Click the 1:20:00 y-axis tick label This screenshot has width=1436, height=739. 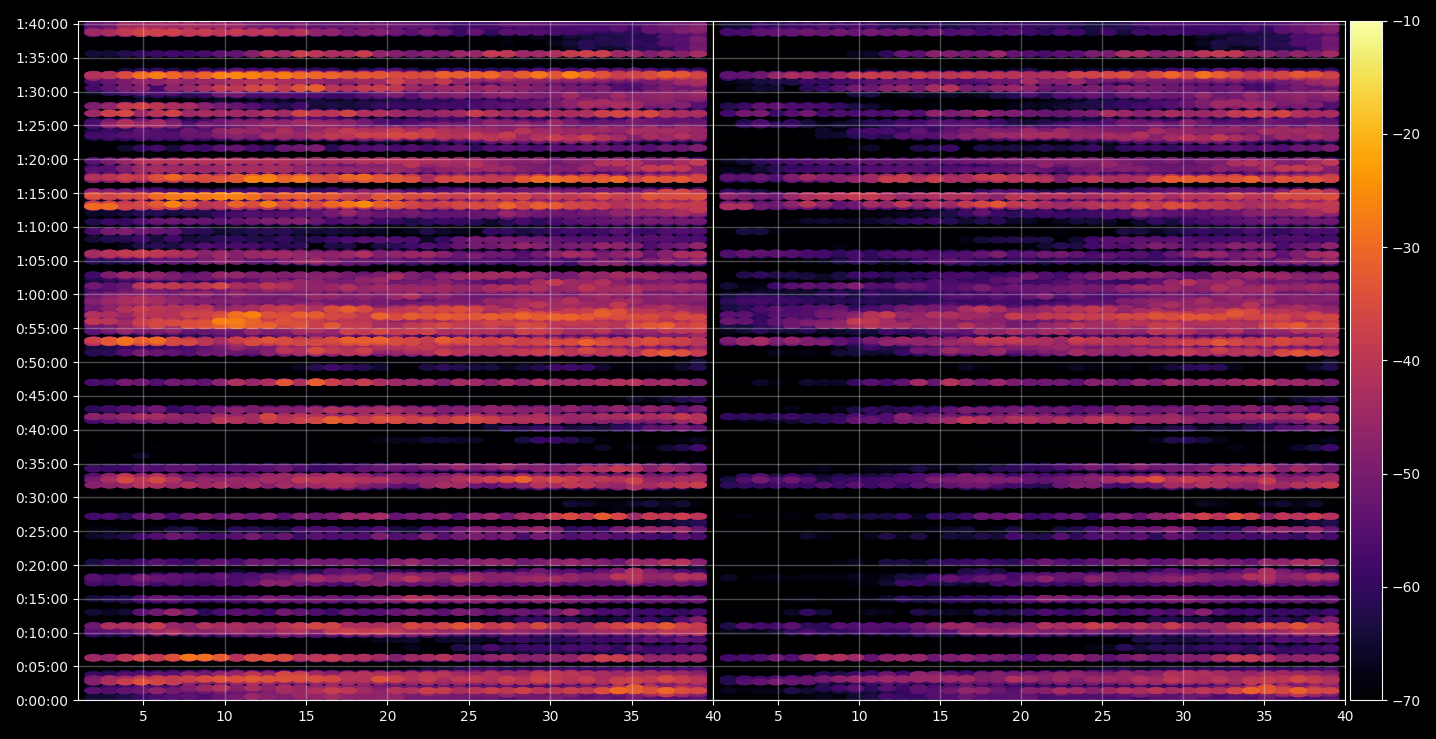click(x=42, y=159)
